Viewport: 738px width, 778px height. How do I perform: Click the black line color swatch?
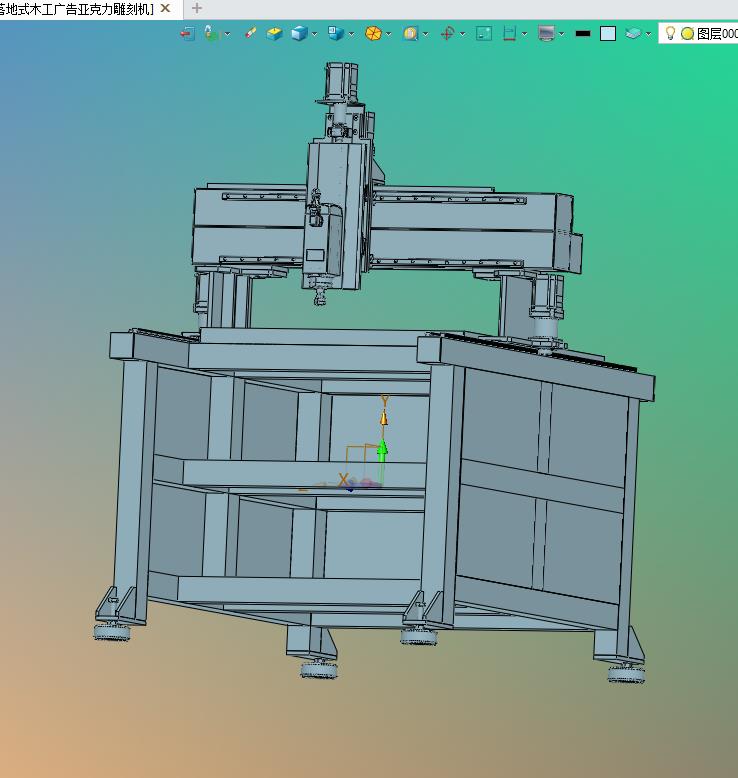click(583, 34)
